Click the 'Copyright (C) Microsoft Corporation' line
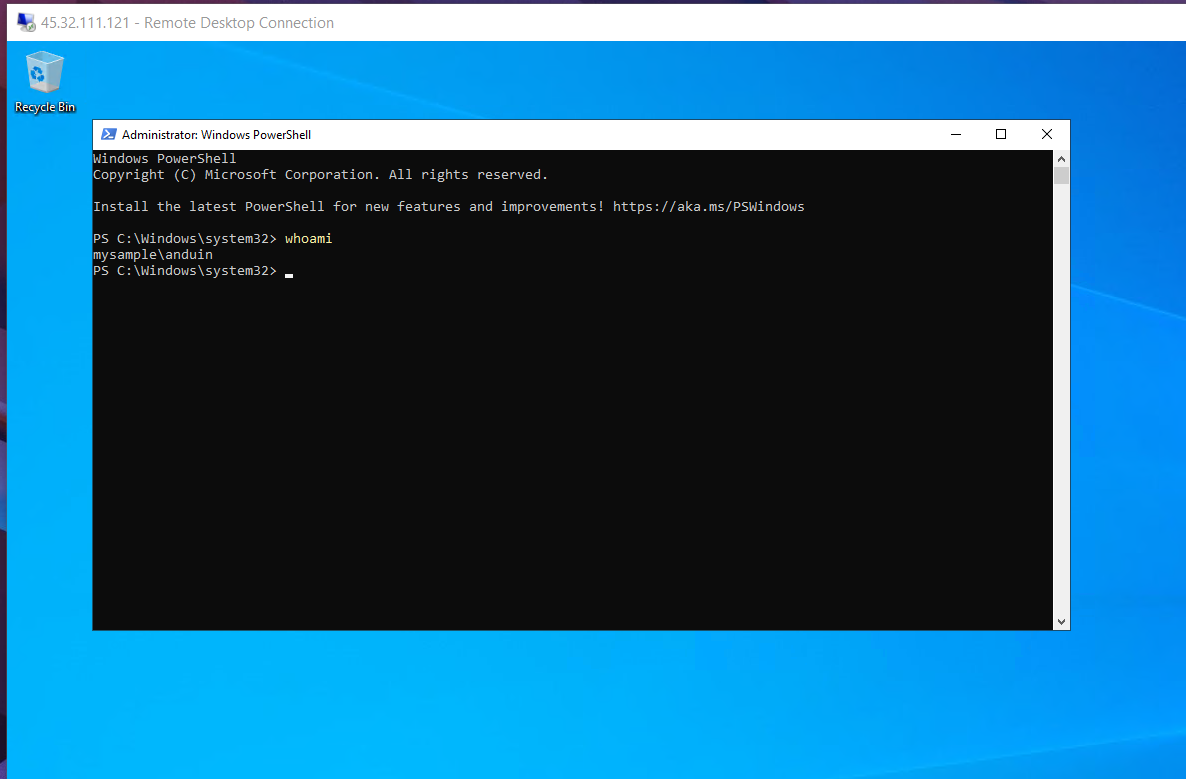The height and width of the screenshot is (779, 1186). (x=320, y=175)
